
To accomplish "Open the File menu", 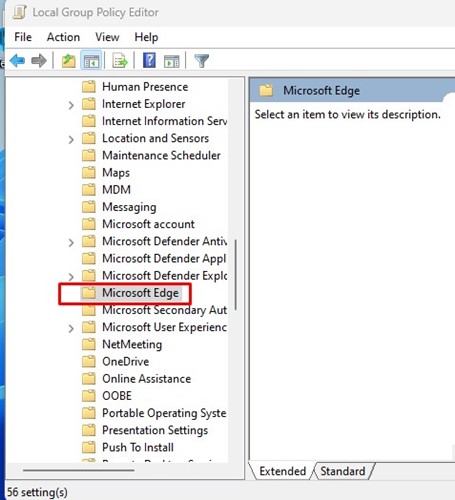I will click(23, 37).
